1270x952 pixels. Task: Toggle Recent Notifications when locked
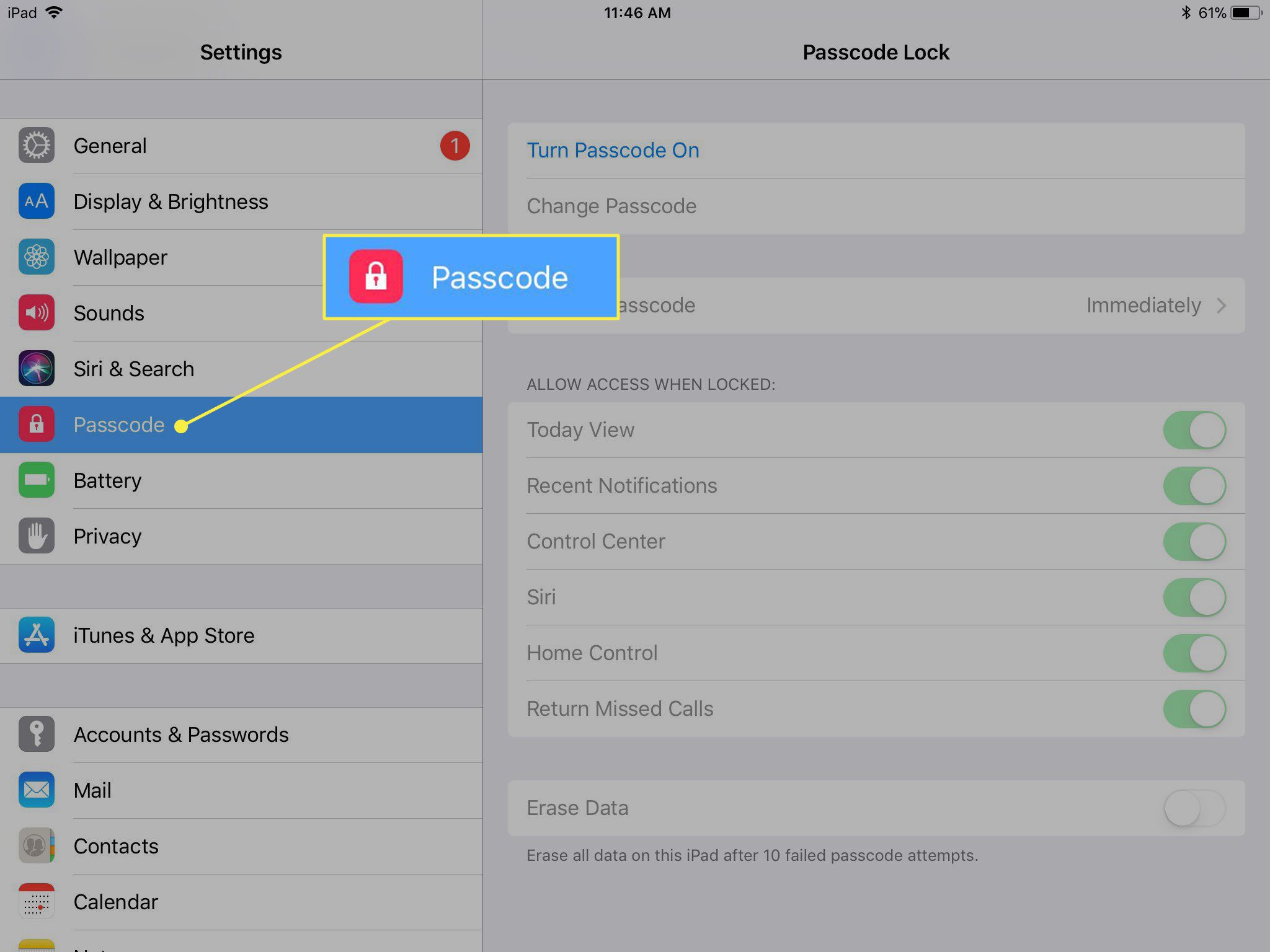click(x=1196, y=485)
